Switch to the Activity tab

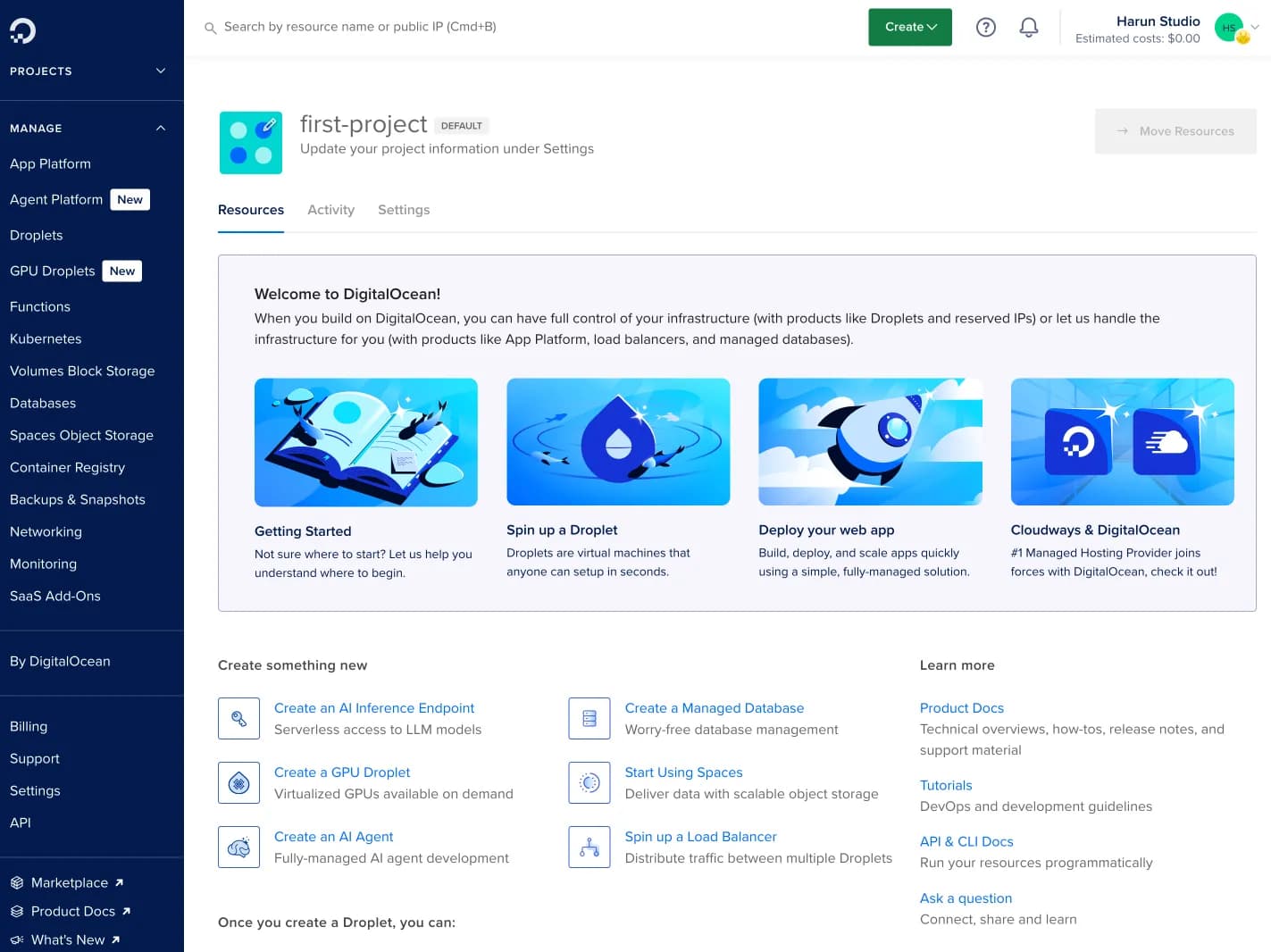coord(330,210)
